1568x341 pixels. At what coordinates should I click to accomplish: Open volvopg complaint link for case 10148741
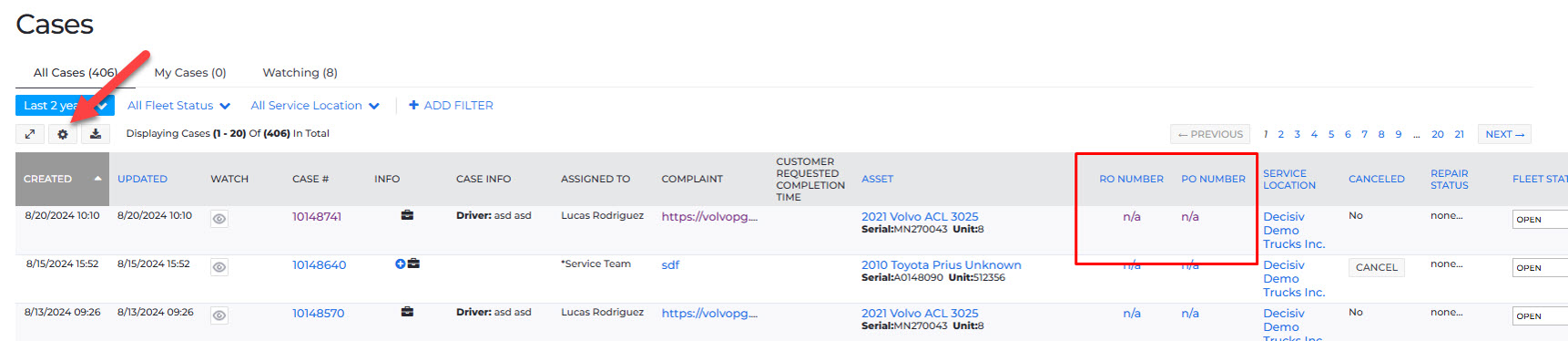point(709,217)
